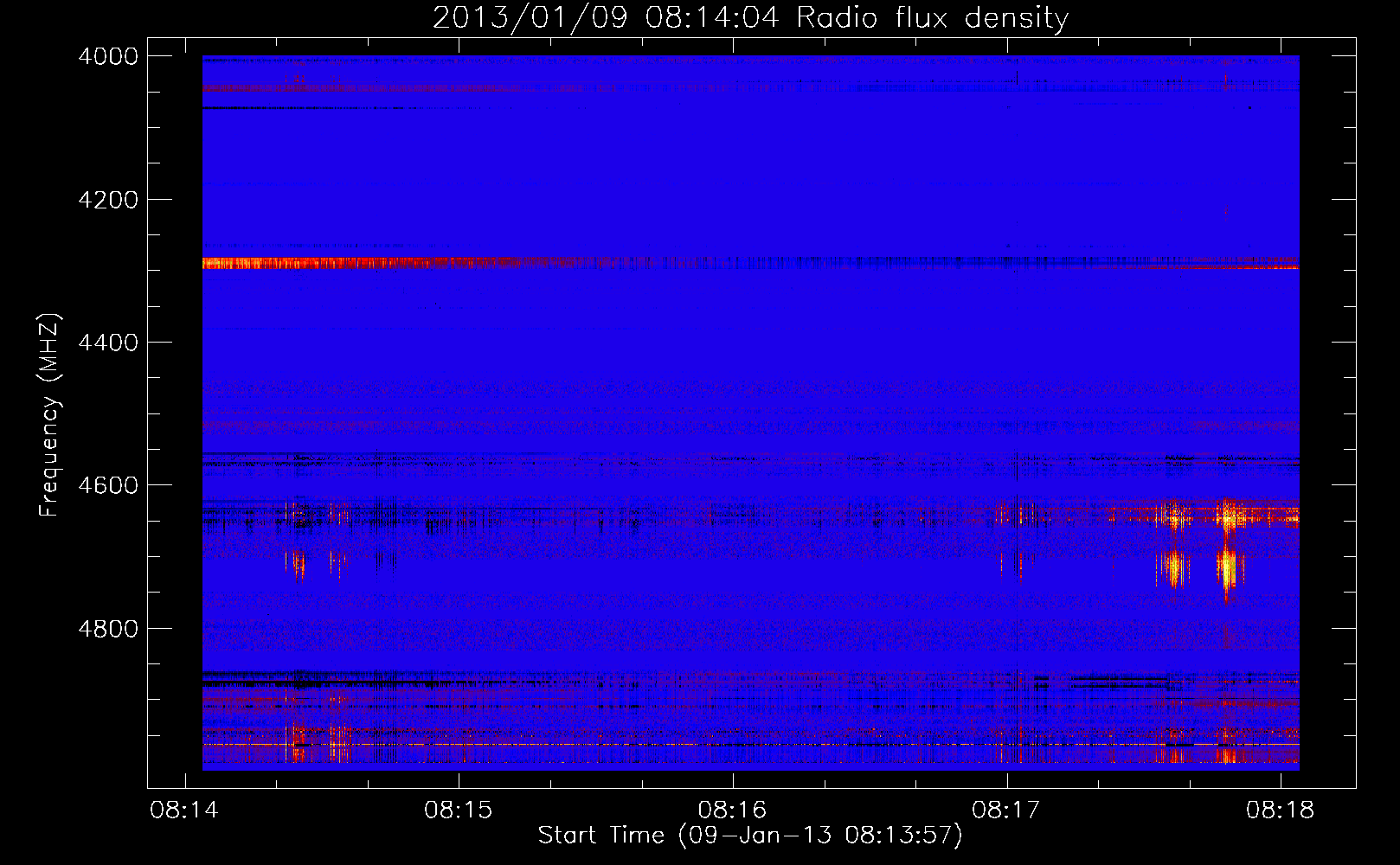Click the small burst near 08:14:25 at 4700 MHz
Viewport: 1400px width, 865px height.
(296, 565)
